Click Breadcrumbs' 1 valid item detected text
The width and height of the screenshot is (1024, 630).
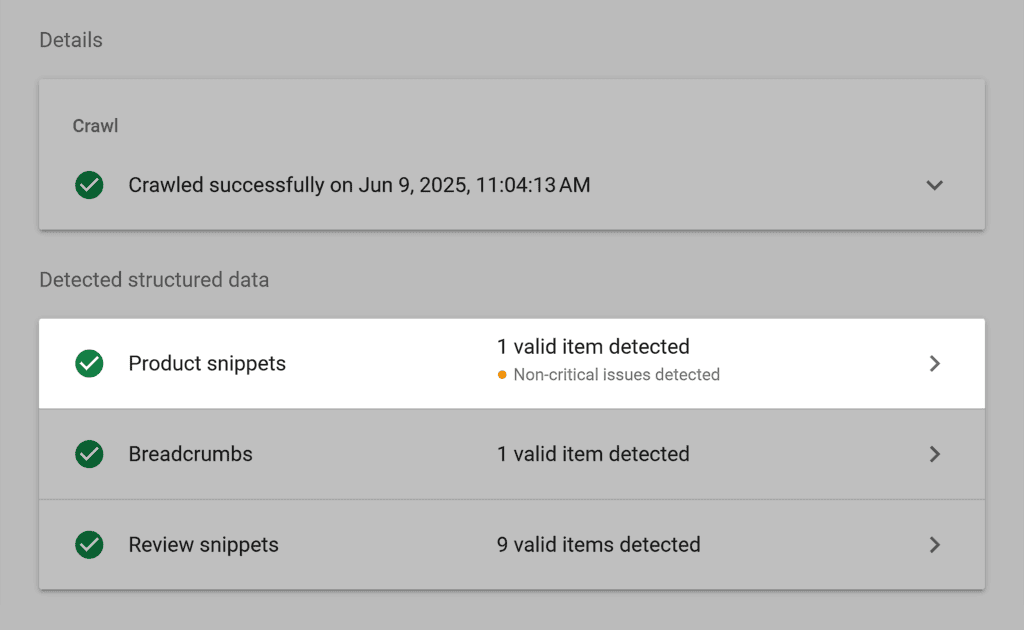tap(593, 454)
